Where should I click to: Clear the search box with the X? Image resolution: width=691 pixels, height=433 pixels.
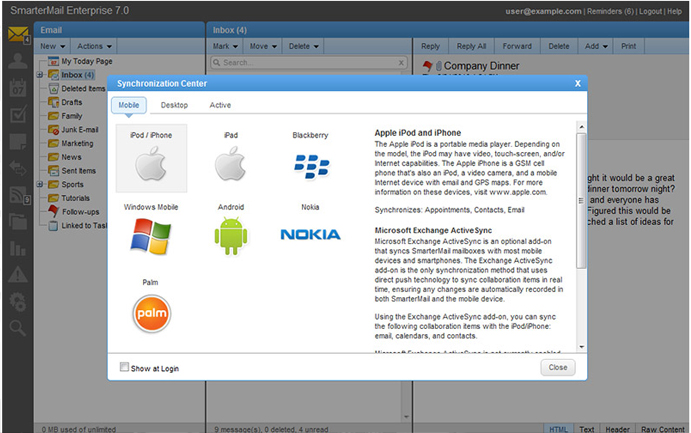[401, 63]
